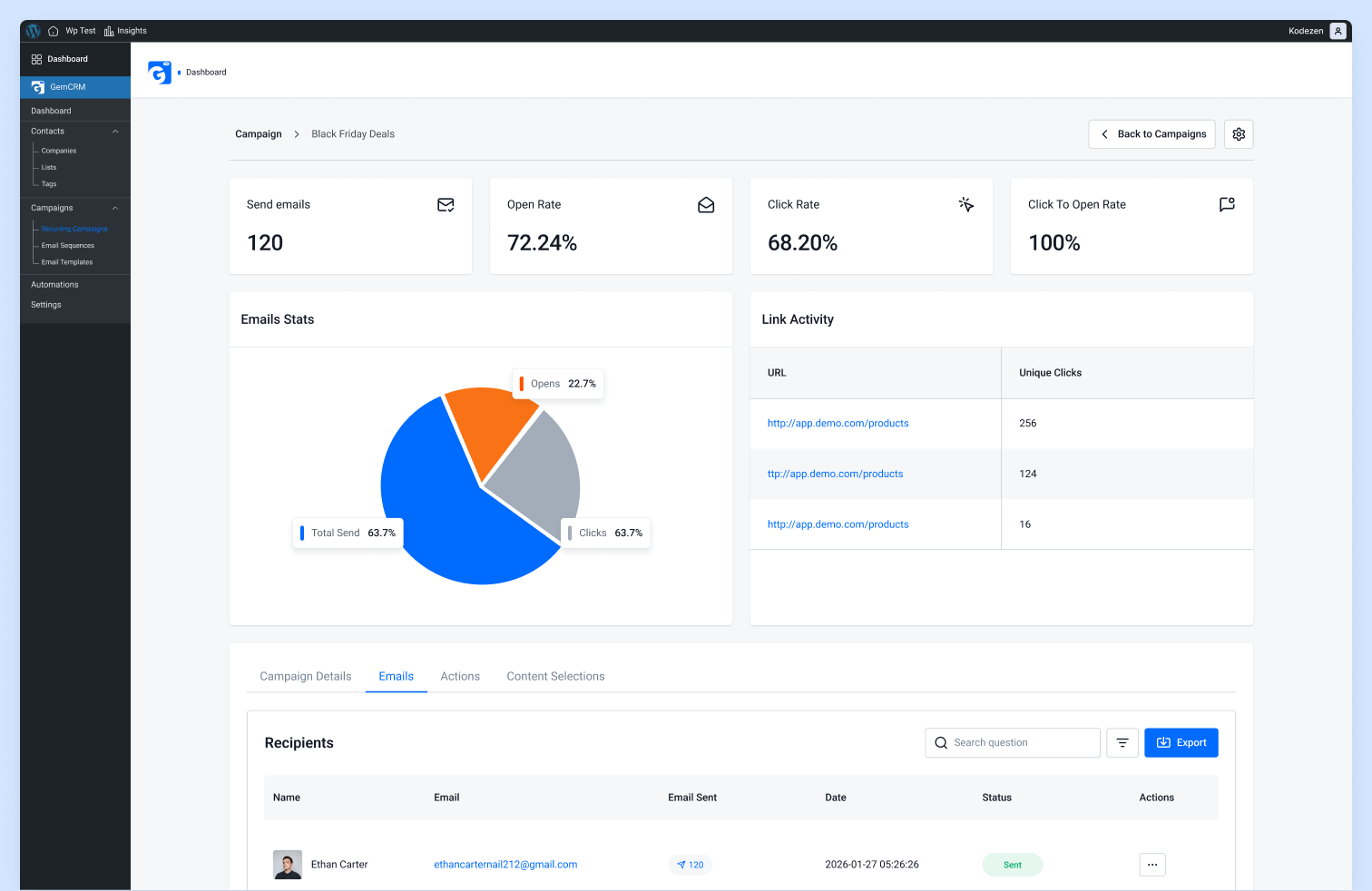
Task: Open the first app.demo.com/products link
Action: tap(838, 423)
